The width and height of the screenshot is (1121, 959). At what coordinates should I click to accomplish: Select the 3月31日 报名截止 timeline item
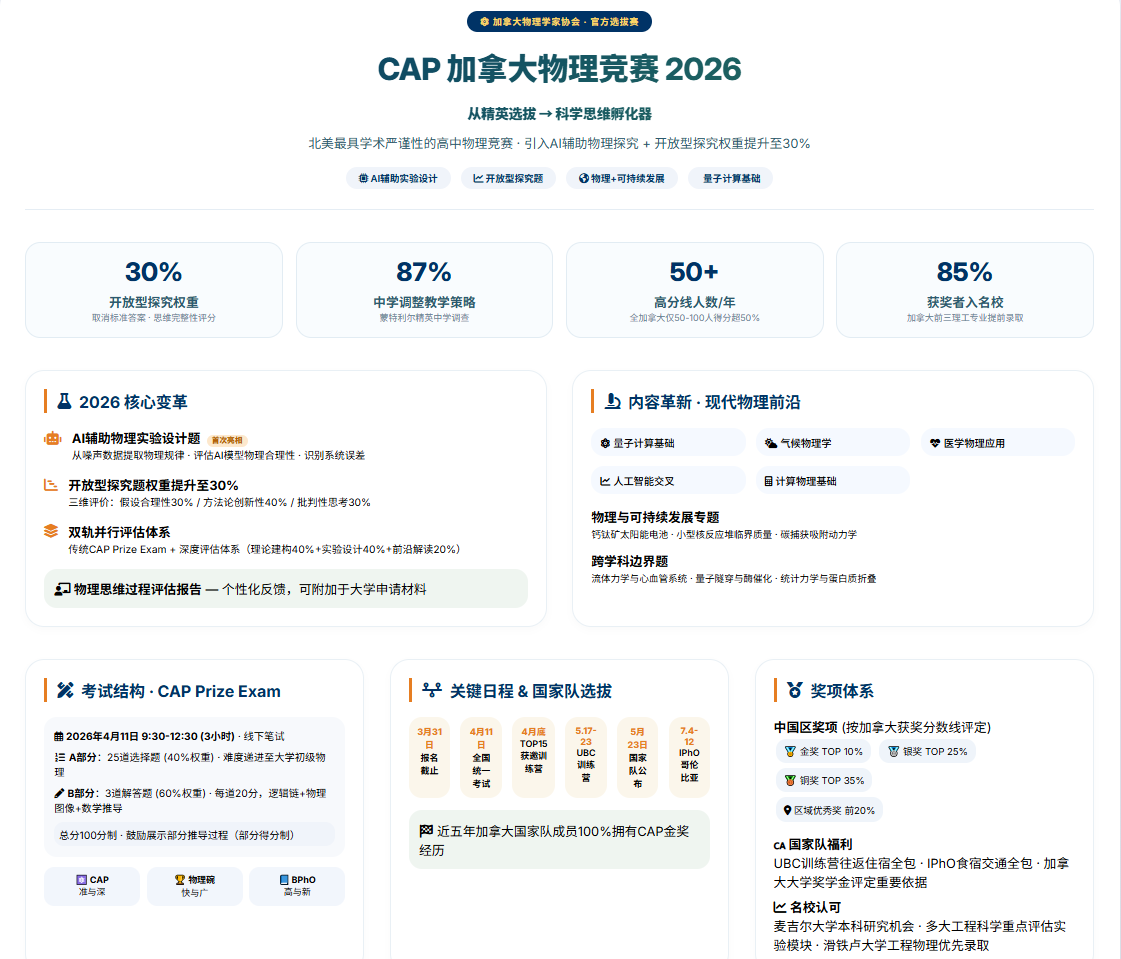pos(429,757)
